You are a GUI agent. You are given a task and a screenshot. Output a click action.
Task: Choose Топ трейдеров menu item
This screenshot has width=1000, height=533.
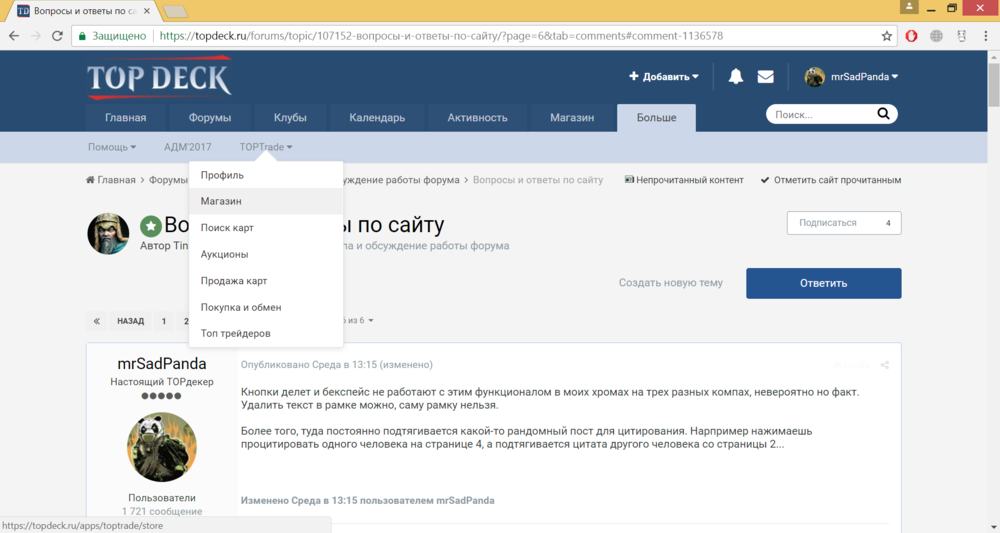(x=266, y=333)
